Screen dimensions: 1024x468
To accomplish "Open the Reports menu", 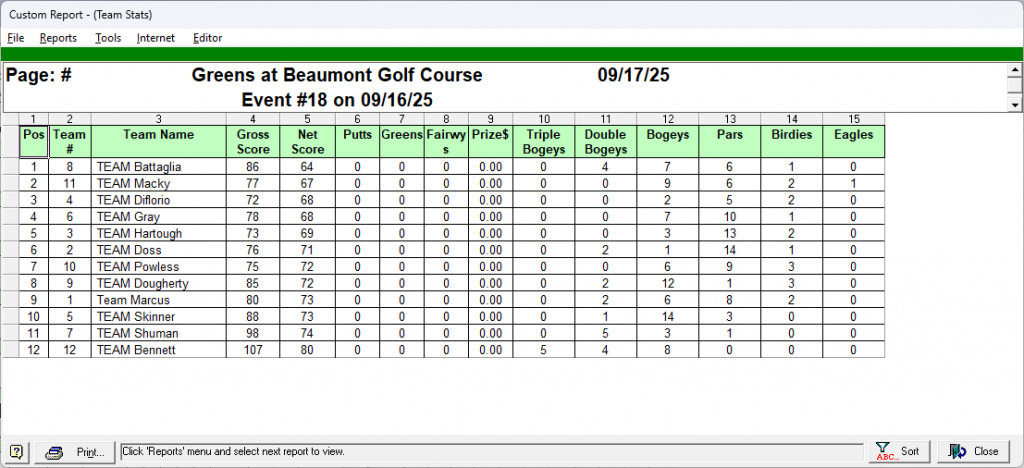I will click(x=58, y=38).
